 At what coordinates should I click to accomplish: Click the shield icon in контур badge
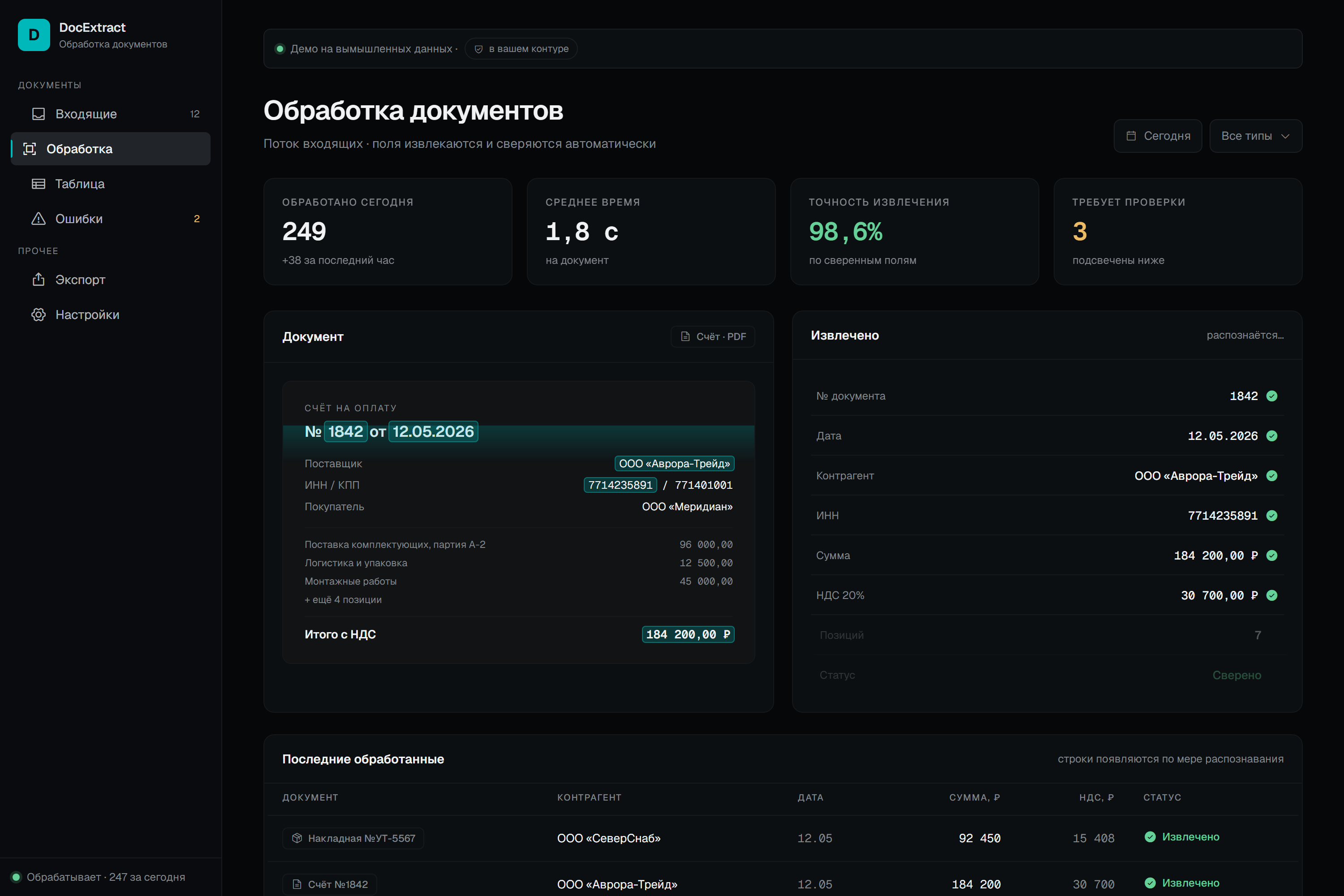478,48
